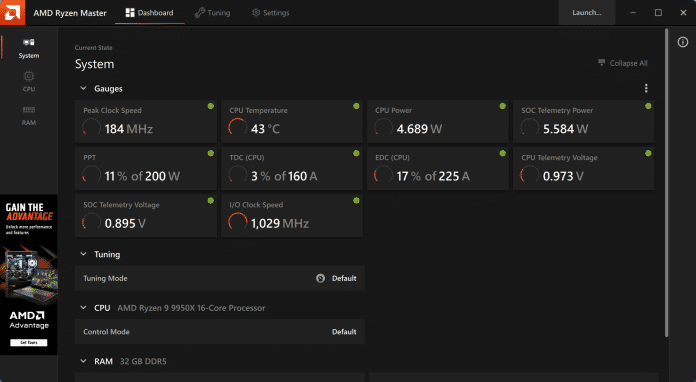Image resolution: width=696 pixels, height=382 pixels.
Task: Click the 0.973 V voltage value
Action: tap(563, 176)
